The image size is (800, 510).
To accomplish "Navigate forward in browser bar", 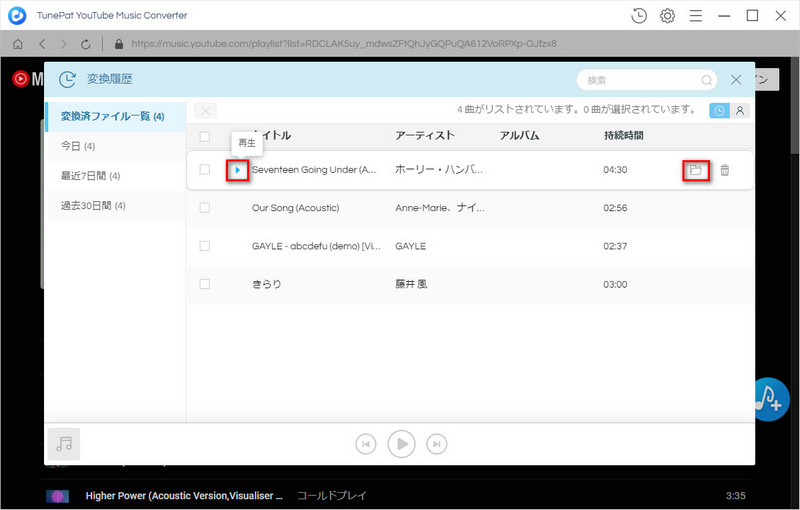I will pos(63,44).
